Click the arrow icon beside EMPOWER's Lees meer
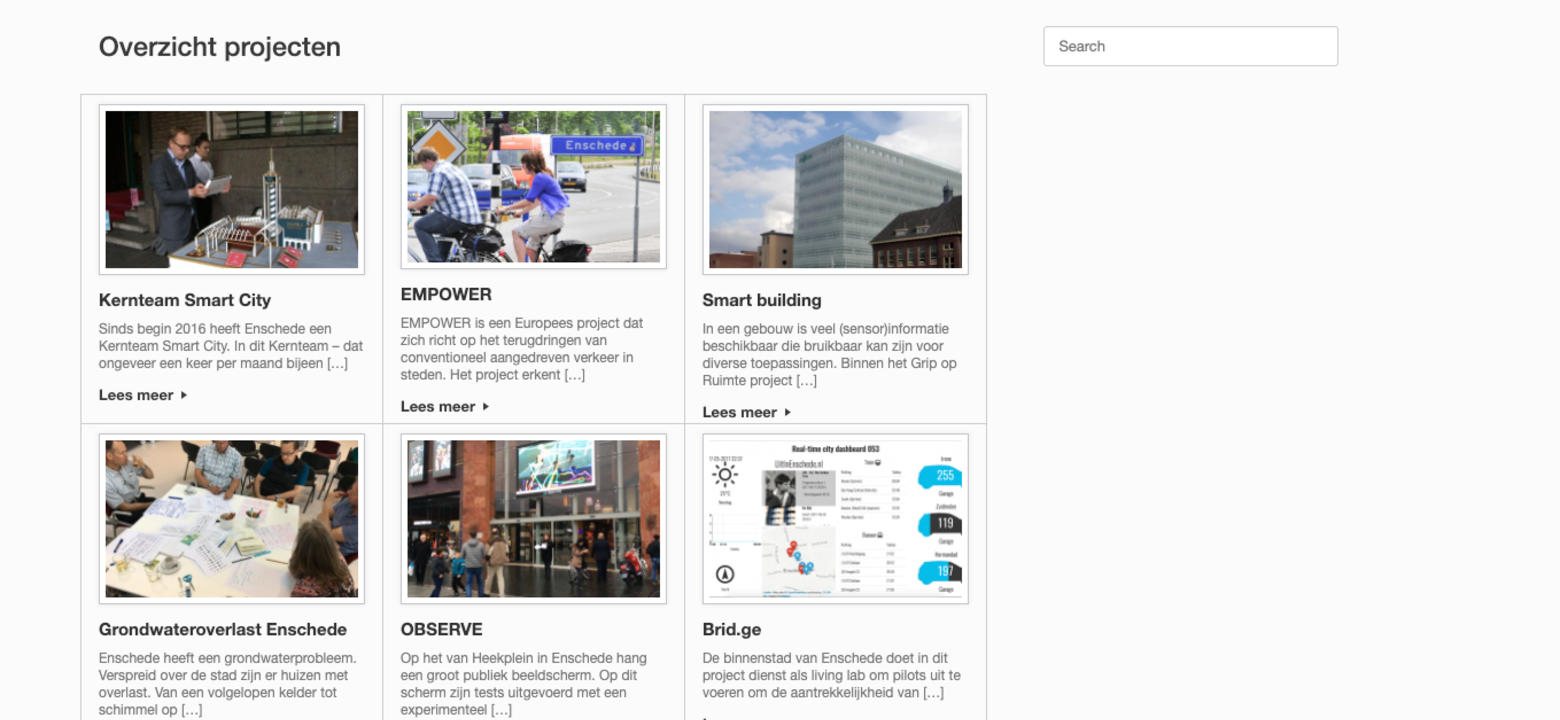1560x720 pixels. (486, 406)
